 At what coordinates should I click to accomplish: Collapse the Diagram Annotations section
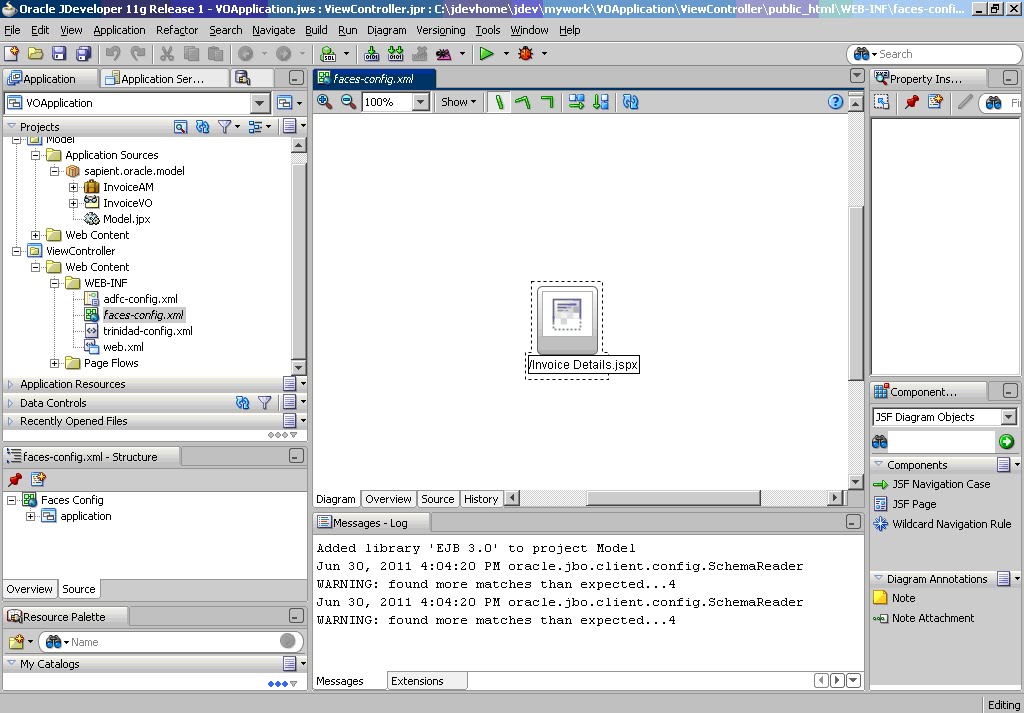pos(878,578)
